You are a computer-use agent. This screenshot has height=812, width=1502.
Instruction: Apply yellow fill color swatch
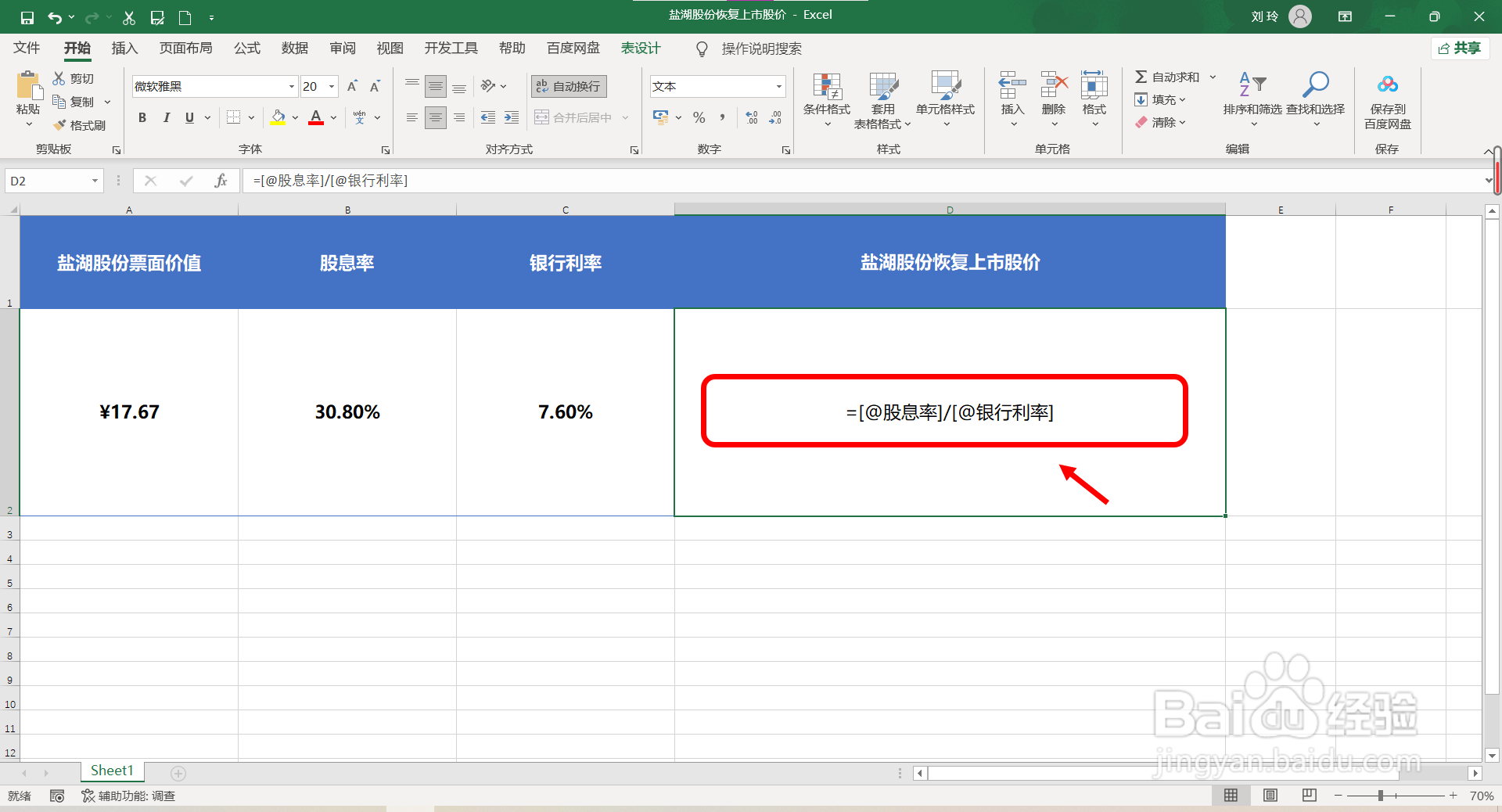[278, 117]
